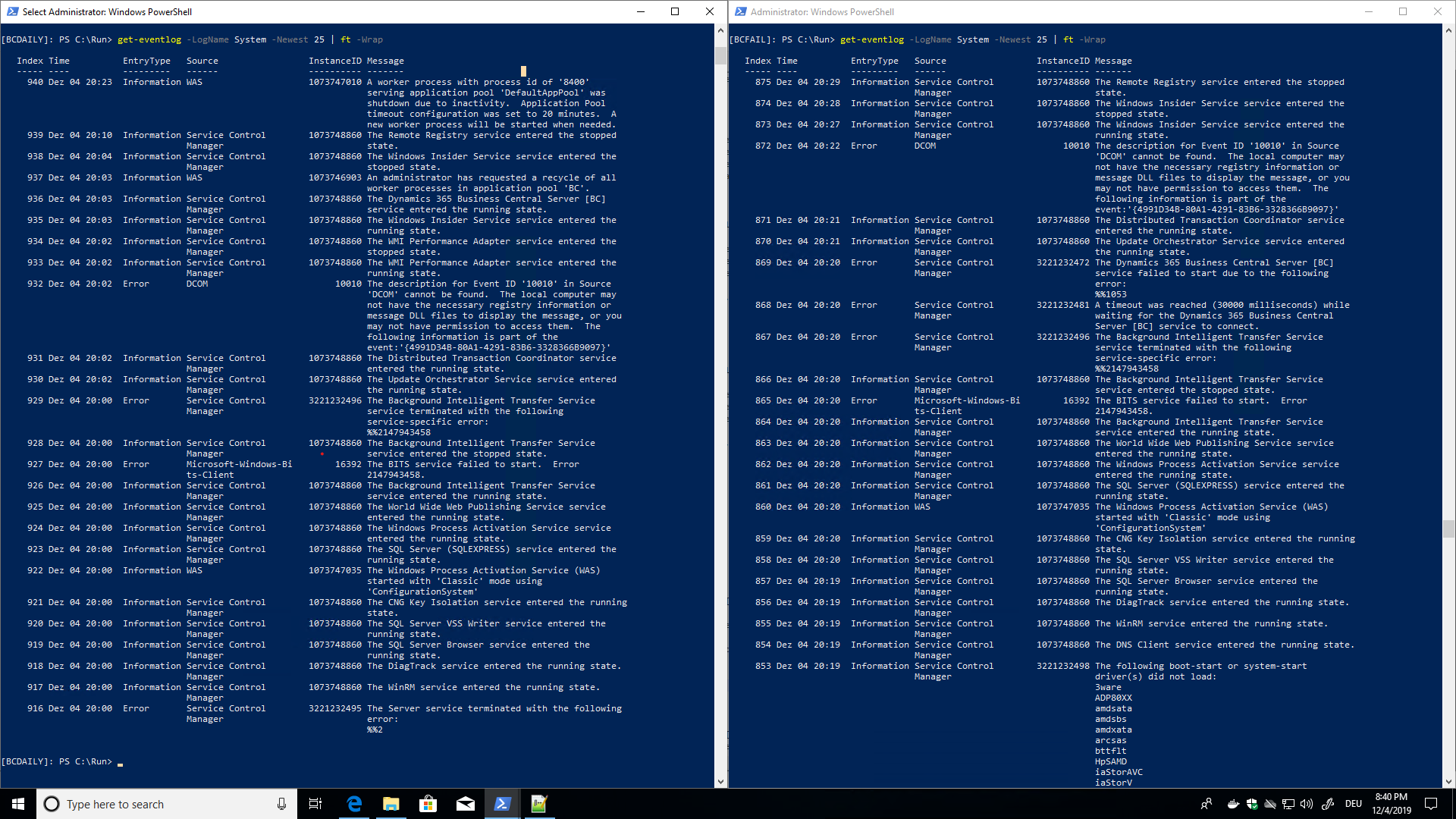Open Task View from the taskbar
The width and height of the screenshot is (1456, 819).
click(x=315, y=804)
